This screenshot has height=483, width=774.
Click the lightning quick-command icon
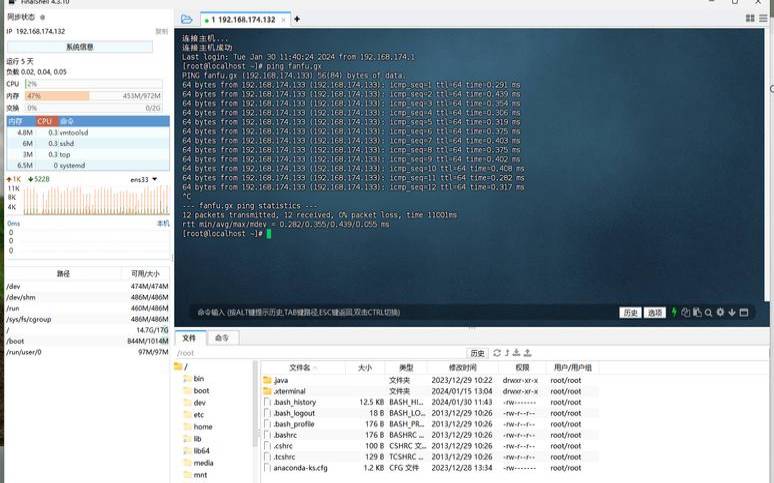pos(674,312)
